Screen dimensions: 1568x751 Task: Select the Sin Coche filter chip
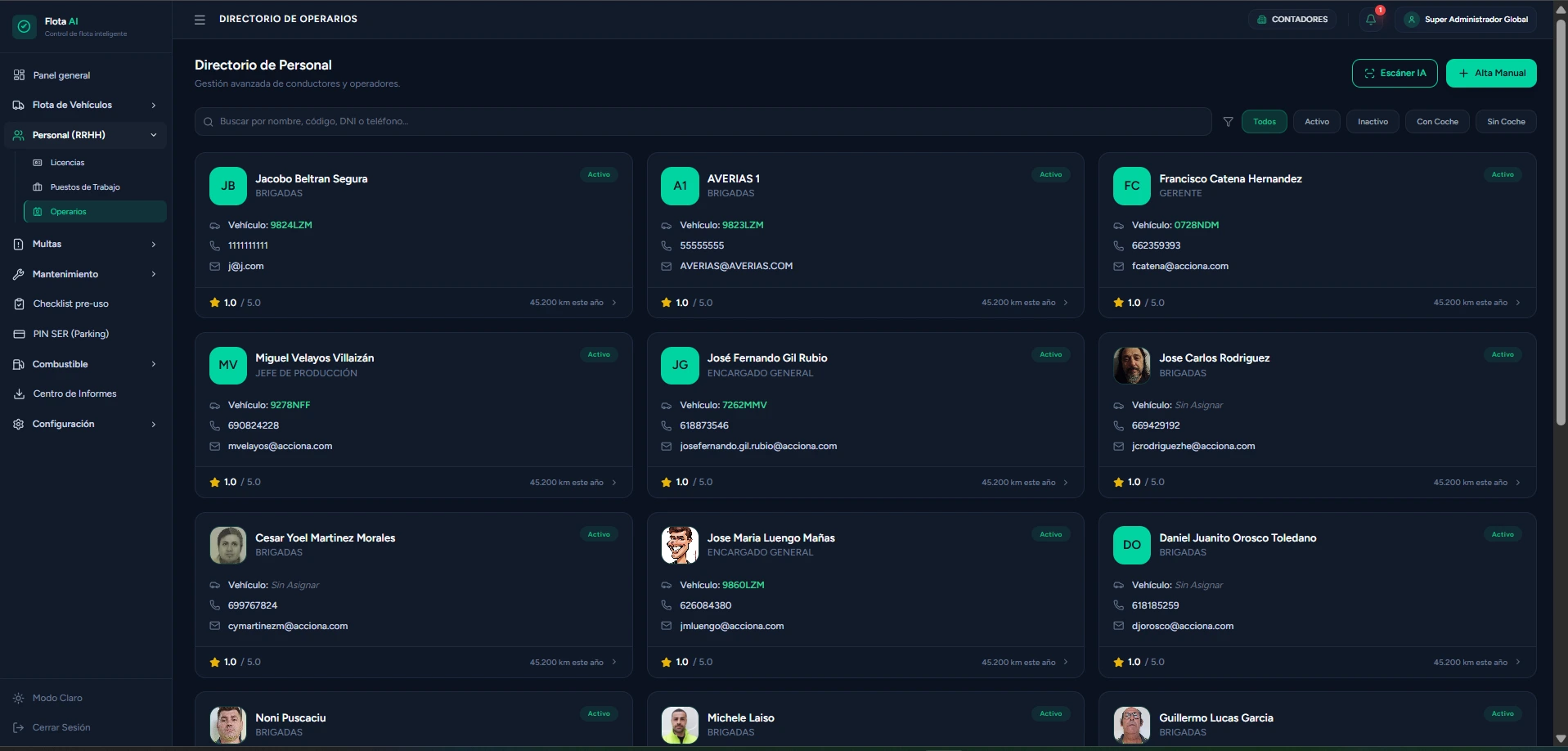click(1506, 122)
